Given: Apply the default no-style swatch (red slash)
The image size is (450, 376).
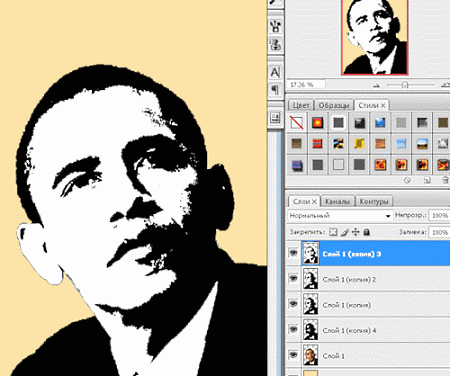Looking at the screenshot, I should click(x=296, y=123).
